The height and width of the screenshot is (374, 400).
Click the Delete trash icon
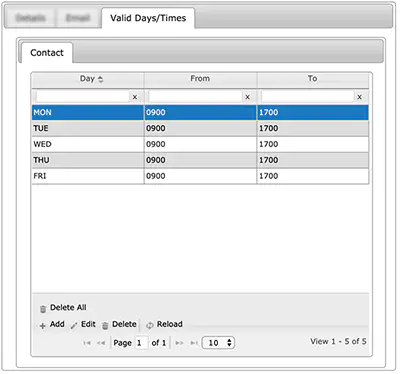(105, 326)
